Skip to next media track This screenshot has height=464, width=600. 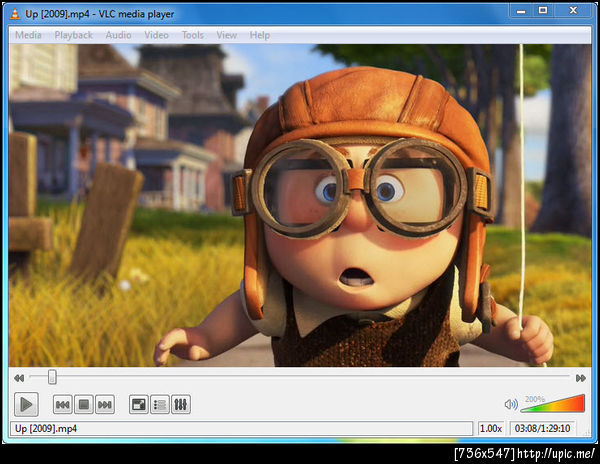[104, 404]
